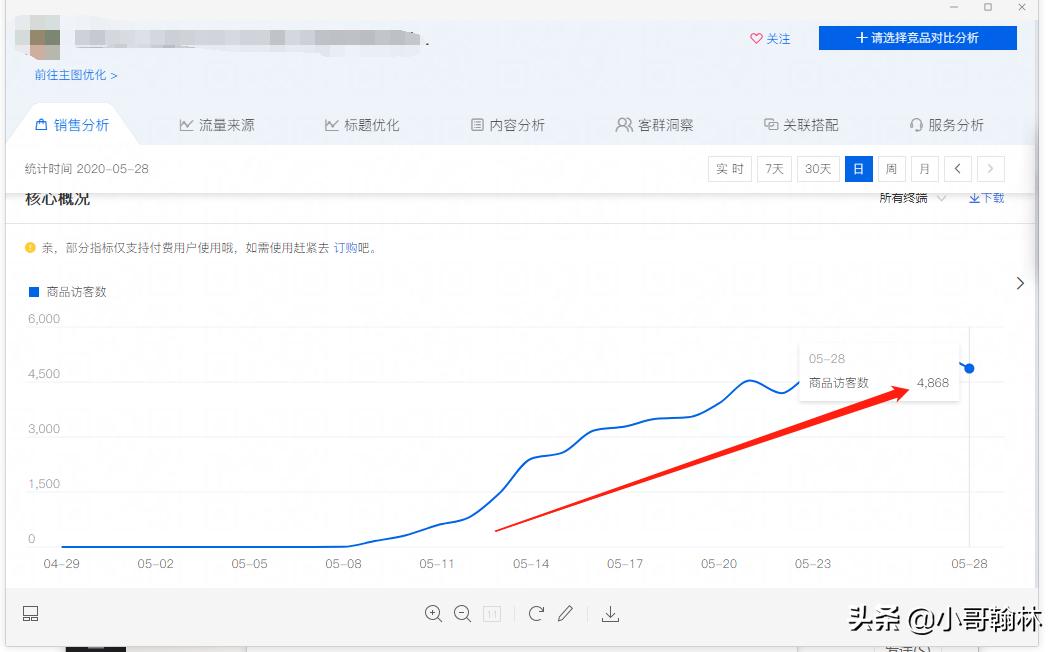Select the zoom-out magnifier icon
Viewport: 1062px width, 652px height.
click(x=462, y=613)
